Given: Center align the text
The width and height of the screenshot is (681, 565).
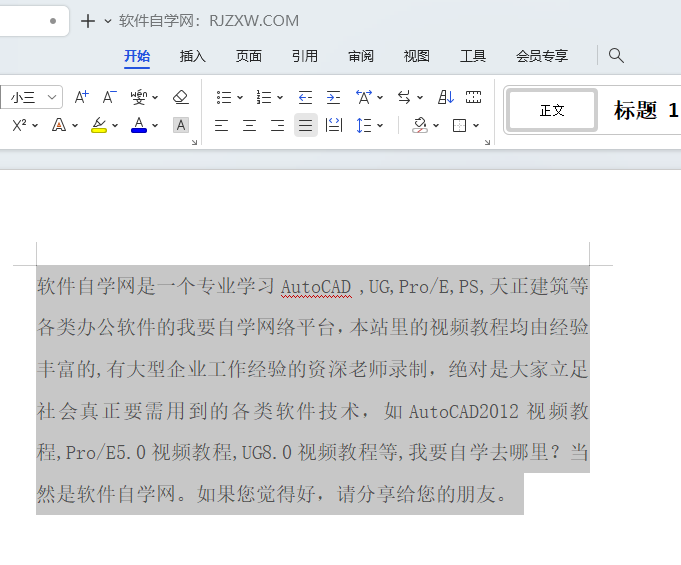Looking at the screenshot, I should coord(249,126).
